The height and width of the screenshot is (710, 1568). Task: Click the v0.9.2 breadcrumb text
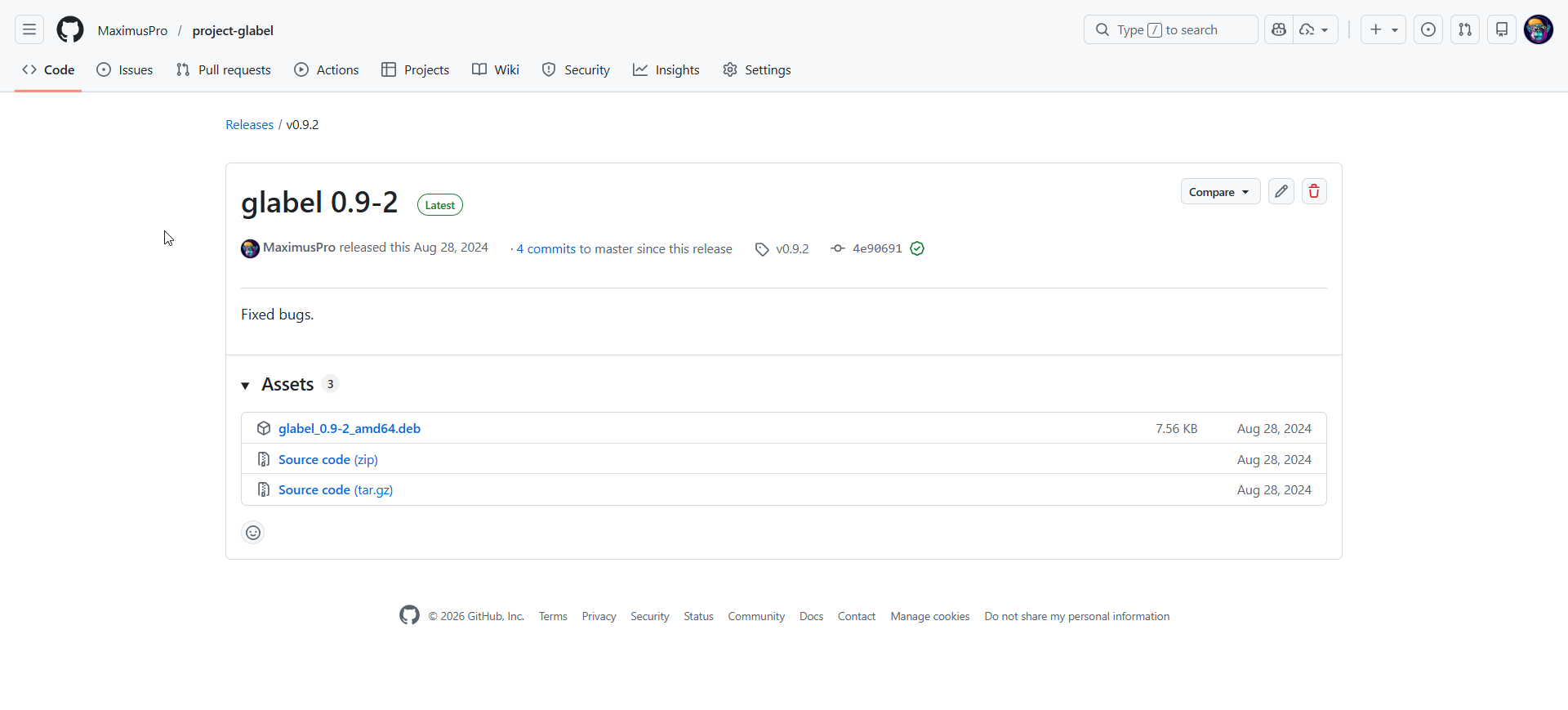click(x=302, y=124)
